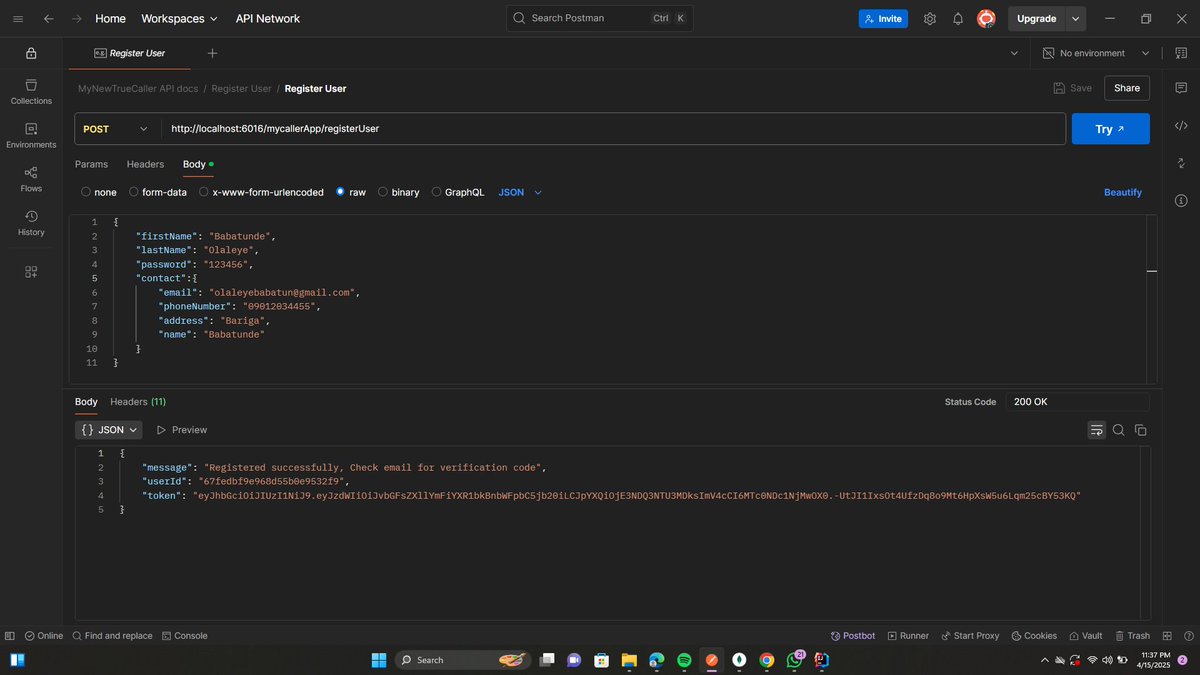Open Console in the status bar

[x=184, y=636]
